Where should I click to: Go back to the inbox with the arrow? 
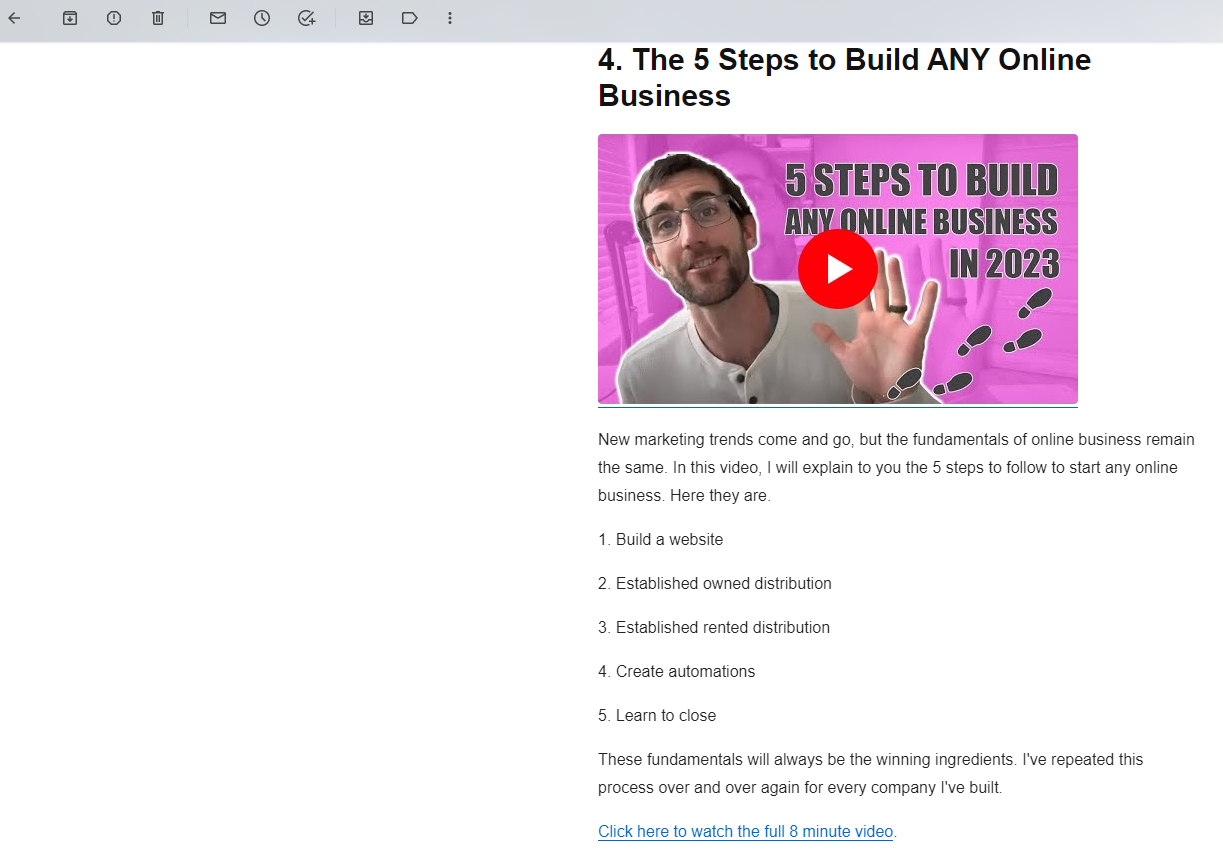(14, 18)
